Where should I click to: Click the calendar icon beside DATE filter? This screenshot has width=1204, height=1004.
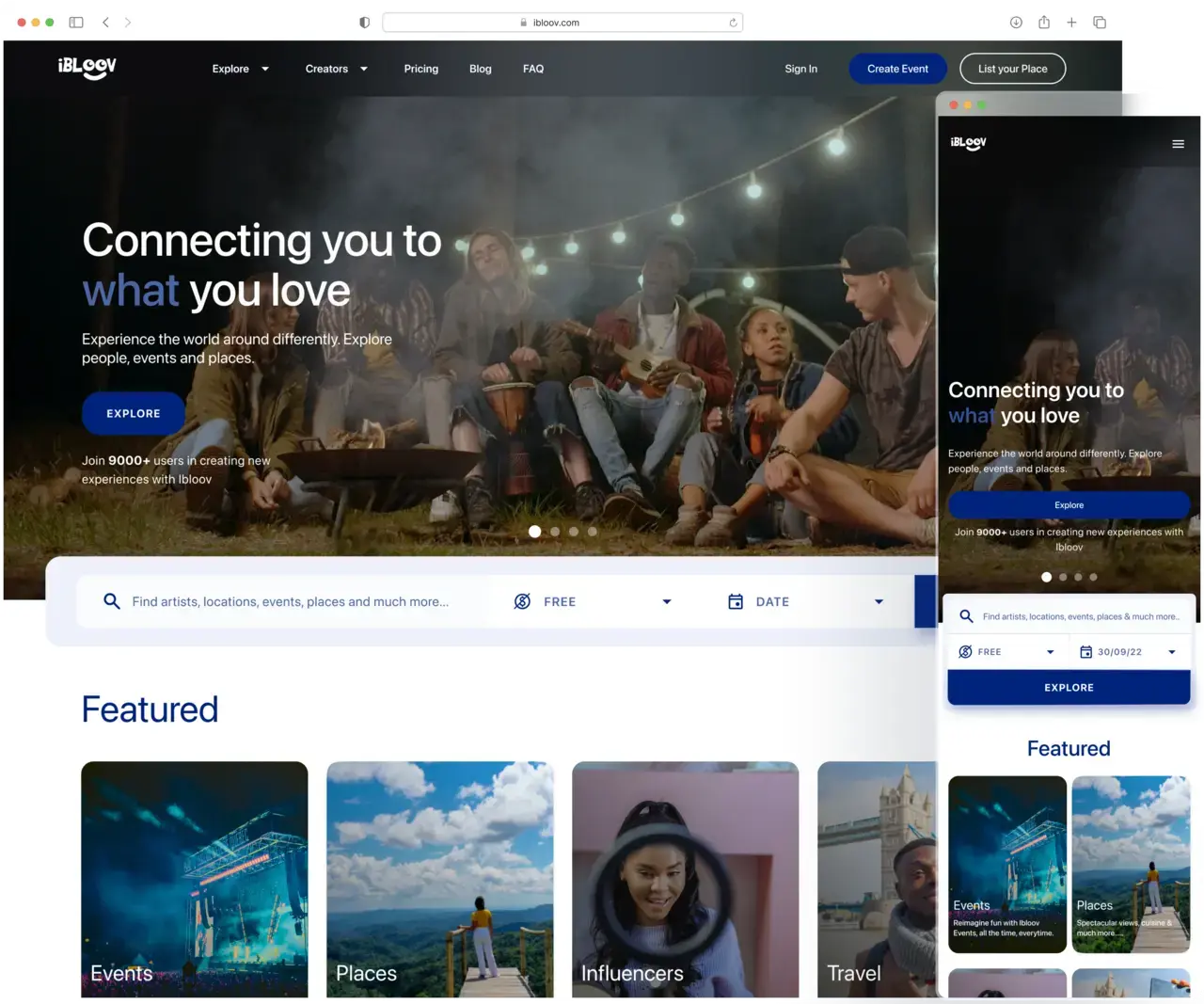point(735,601)
